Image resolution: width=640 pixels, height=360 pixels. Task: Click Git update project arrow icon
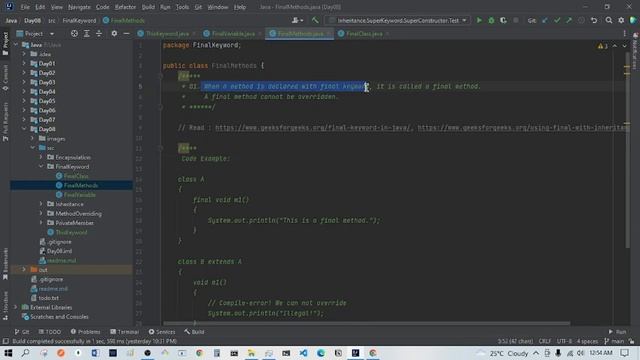coord(545,20)
